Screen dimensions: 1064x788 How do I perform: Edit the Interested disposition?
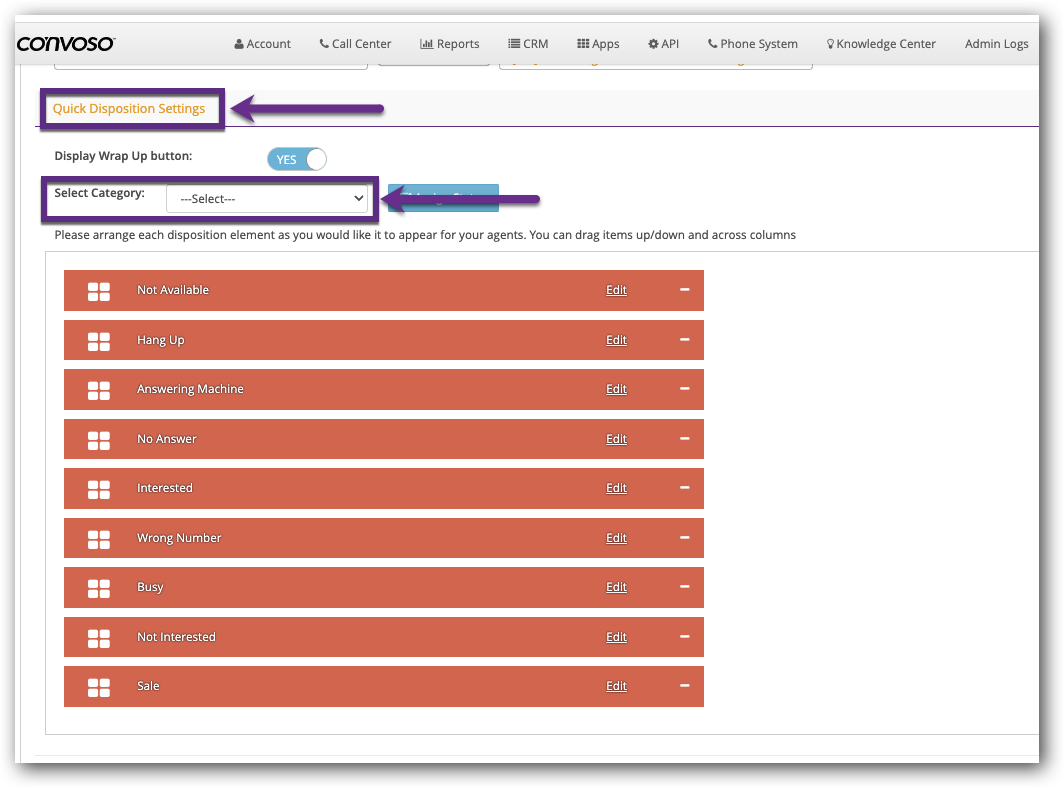pyautogui.click(x=616, y=487)
